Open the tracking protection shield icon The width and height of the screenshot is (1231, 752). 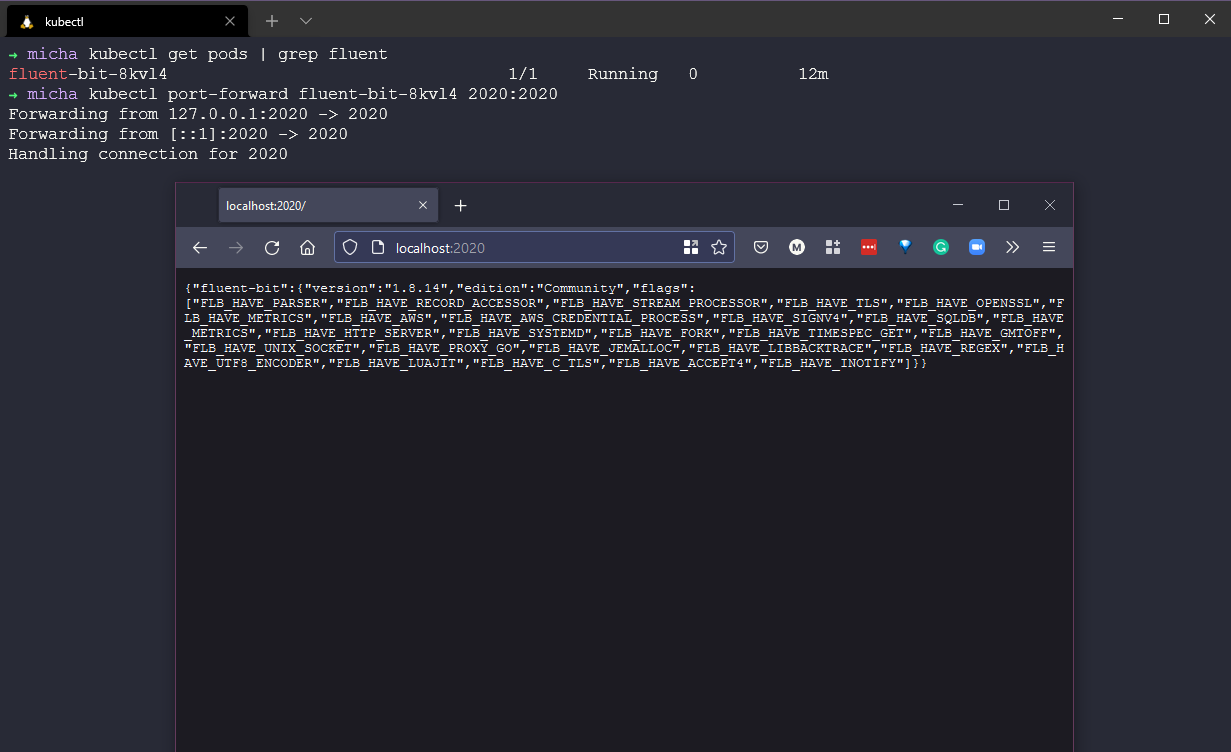(350, 248)
